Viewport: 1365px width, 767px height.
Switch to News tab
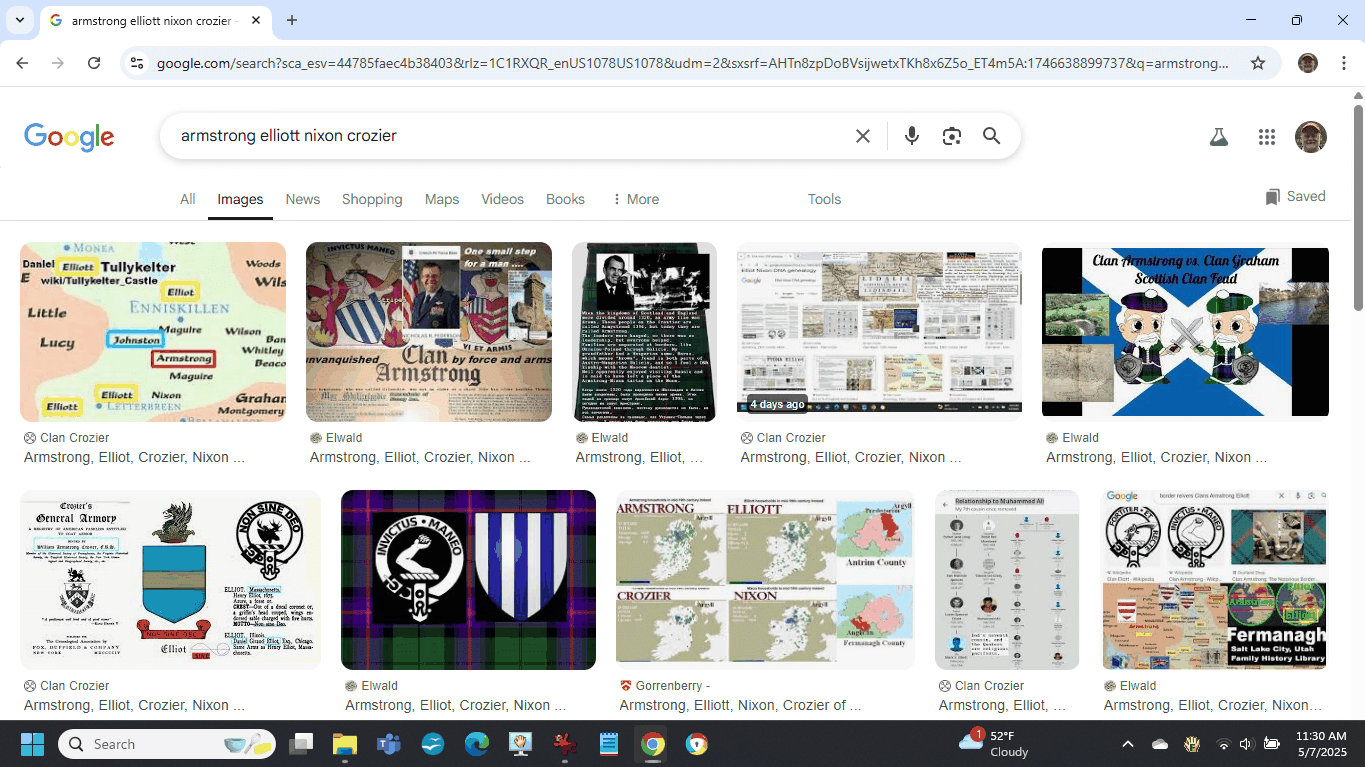point(303,199)
